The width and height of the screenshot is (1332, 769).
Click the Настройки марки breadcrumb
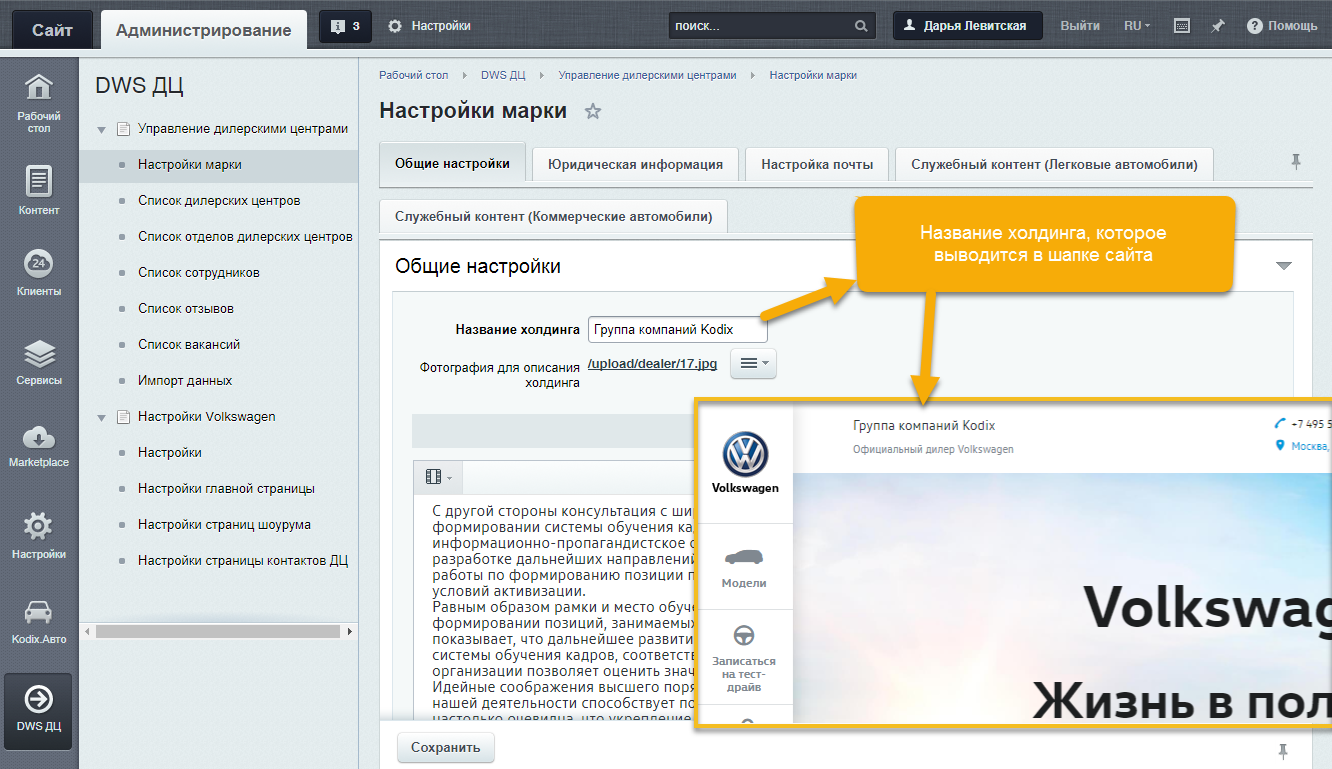[813, 75]
